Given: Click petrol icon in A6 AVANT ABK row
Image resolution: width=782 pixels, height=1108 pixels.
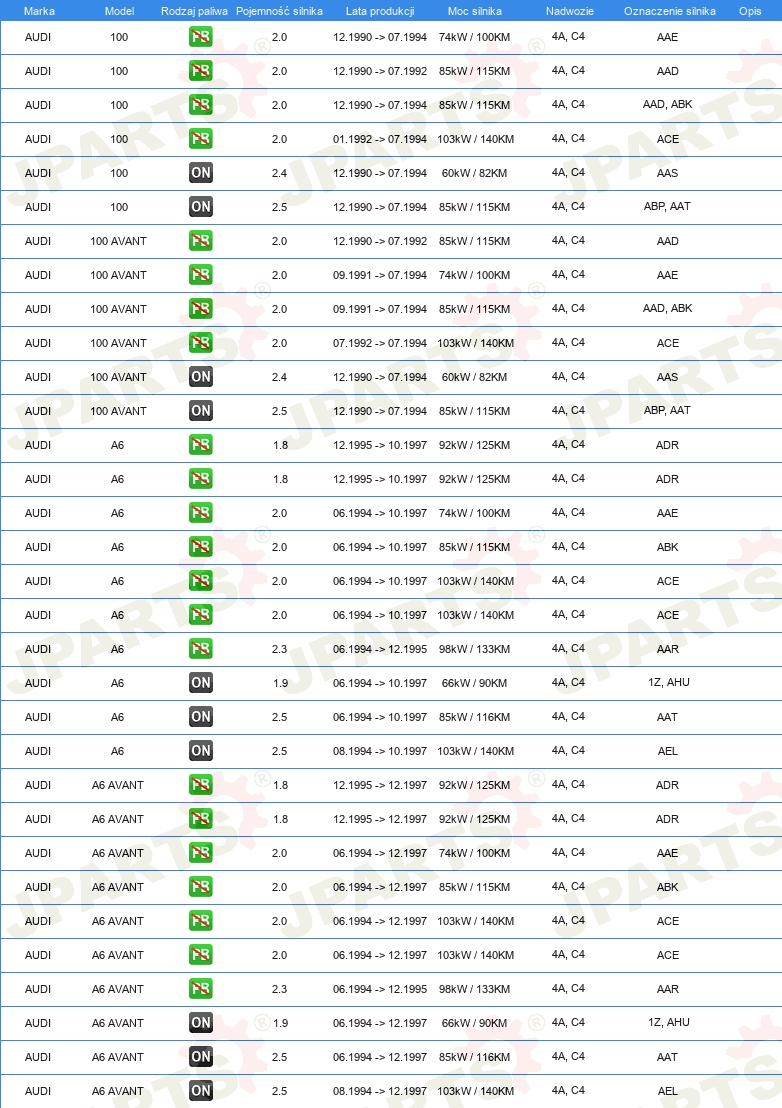Looking at the screenshot, I should click(x=201, y=887).
